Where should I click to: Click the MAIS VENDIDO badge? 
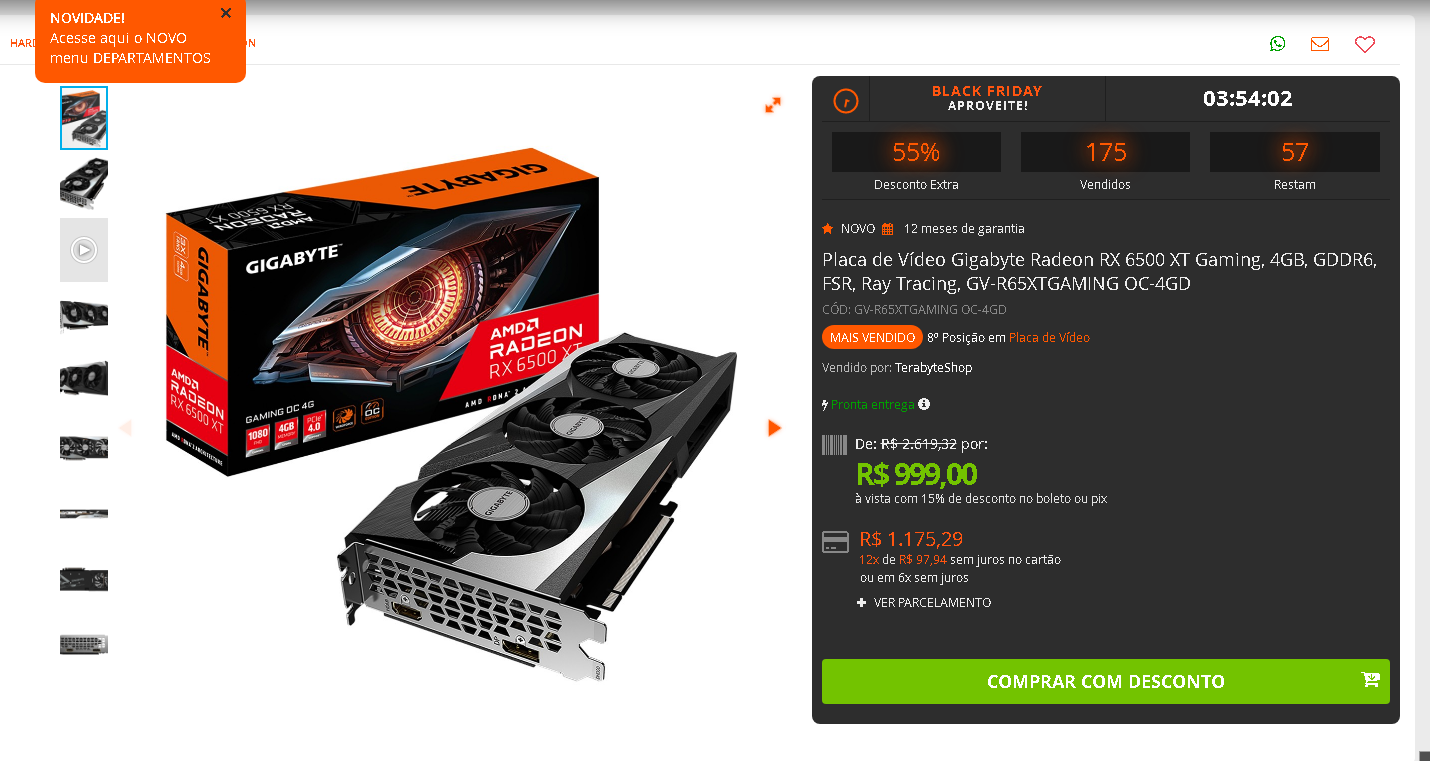(872, 338)
